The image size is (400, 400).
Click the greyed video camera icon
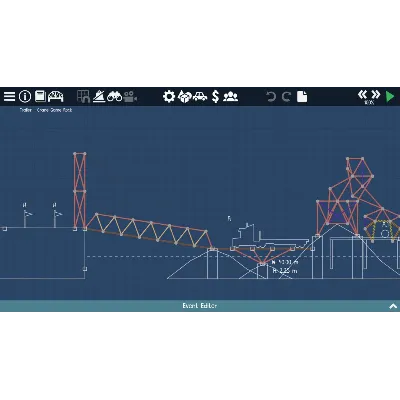point(131,97)
